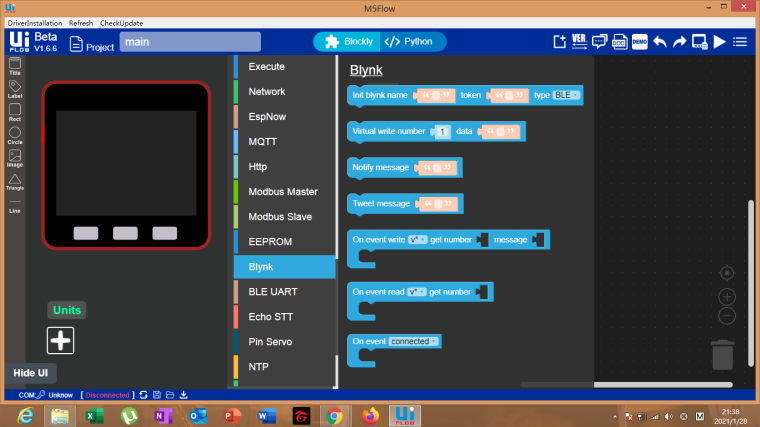Open the DEMO examples icon
This screenshot has height=427, width=760.
(x=639, y=42)
